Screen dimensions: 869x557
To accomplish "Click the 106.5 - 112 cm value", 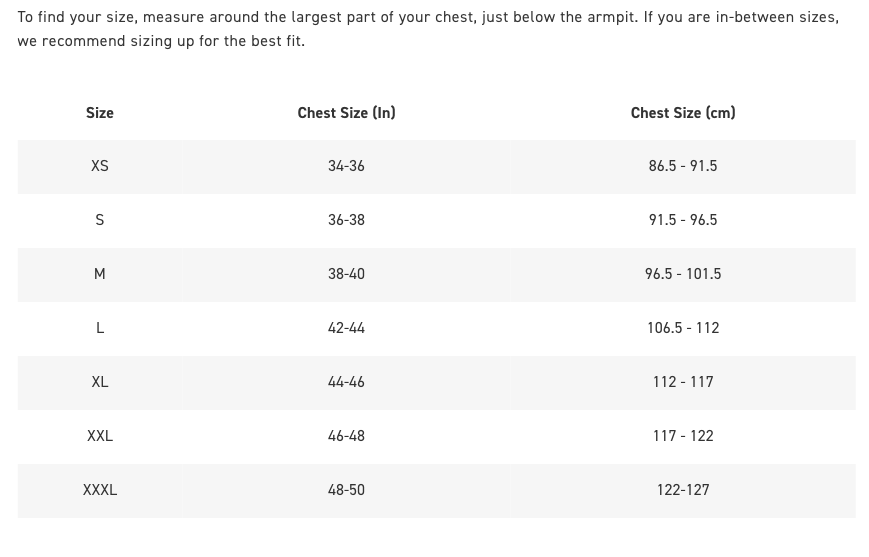I will 683,328.
